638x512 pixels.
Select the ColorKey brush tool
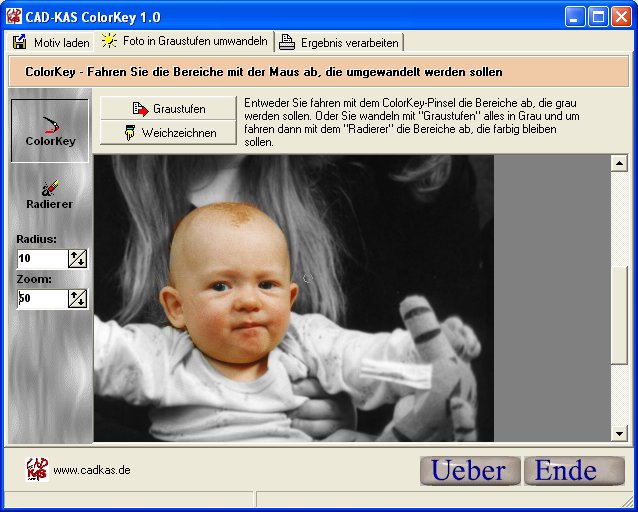(x=50, y=130)
